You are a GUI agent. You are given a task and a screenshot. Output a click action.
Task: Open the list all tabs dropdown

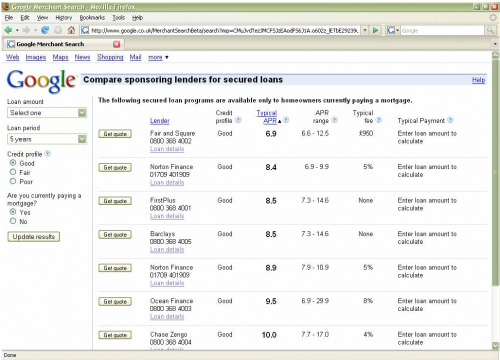point(495,44)
